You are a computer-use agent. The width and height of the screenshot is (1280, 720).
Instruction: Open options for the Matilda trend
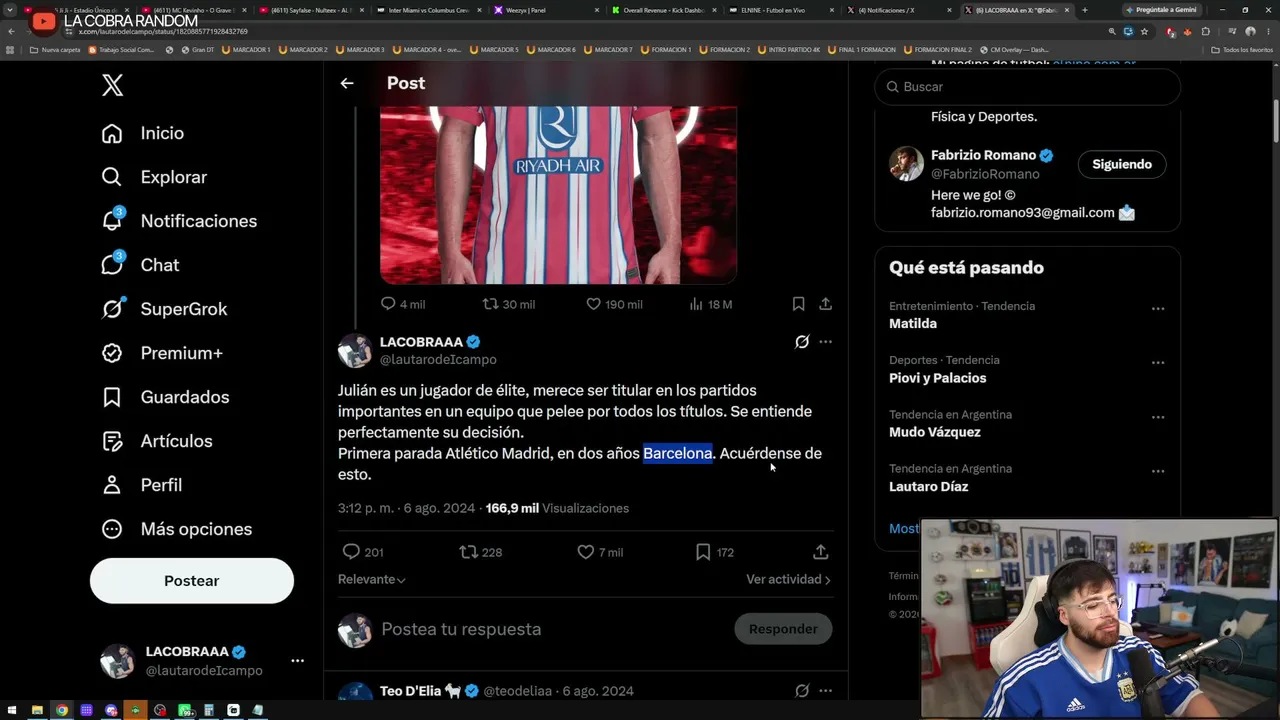(x=1158, y=309)
